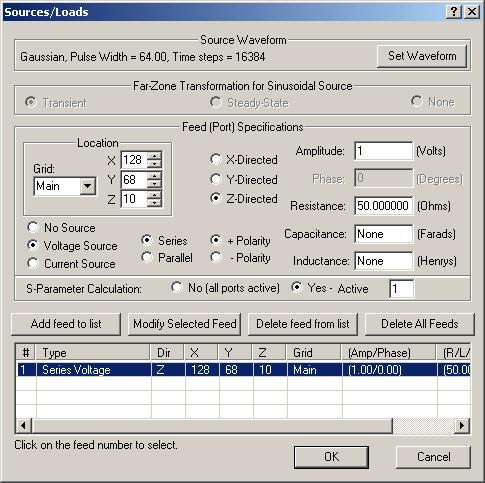Click the Resistance input field

(x=383, y=206)
